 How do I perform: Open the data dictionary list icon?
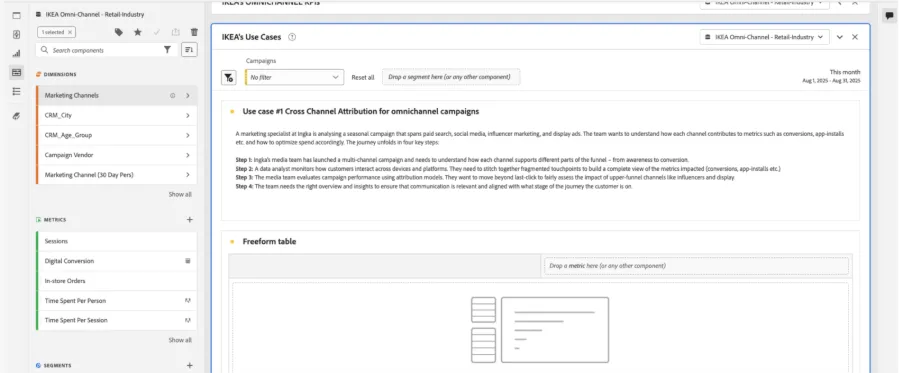point(16,91)
